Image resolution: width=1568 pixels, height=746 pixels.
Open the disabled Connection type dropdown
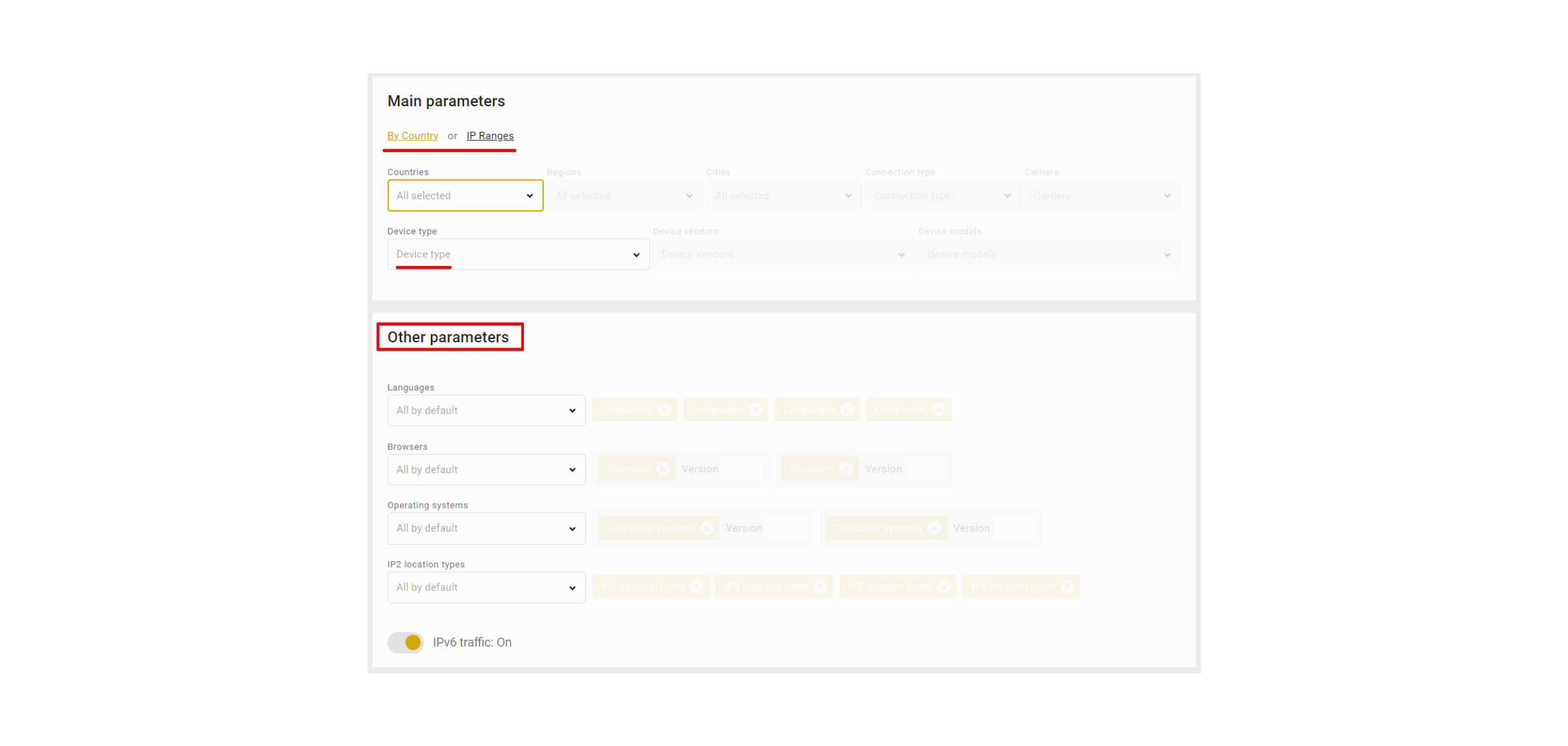pos(942,196)
